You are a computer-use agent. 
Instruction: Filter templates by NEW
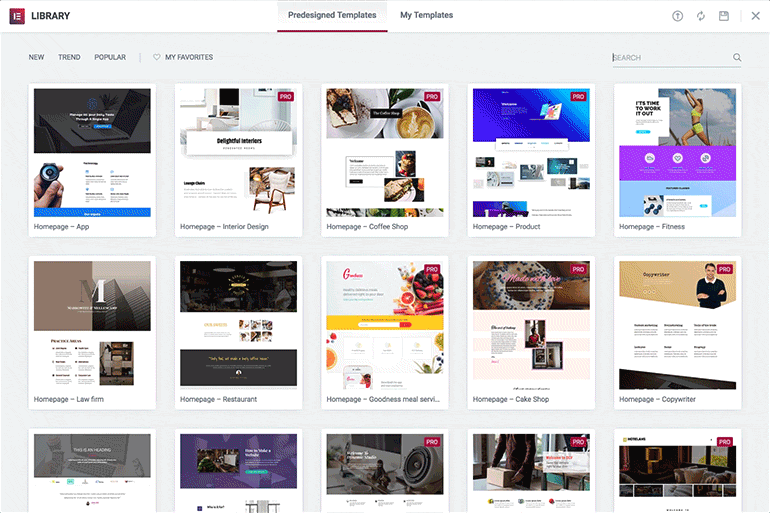click(36, 57)
